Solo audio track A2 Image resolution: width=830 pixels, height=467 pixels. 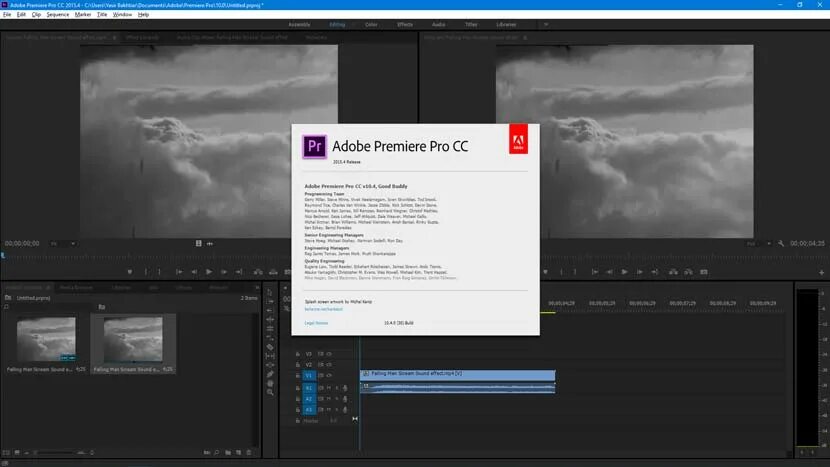click(x=337, y=399)
